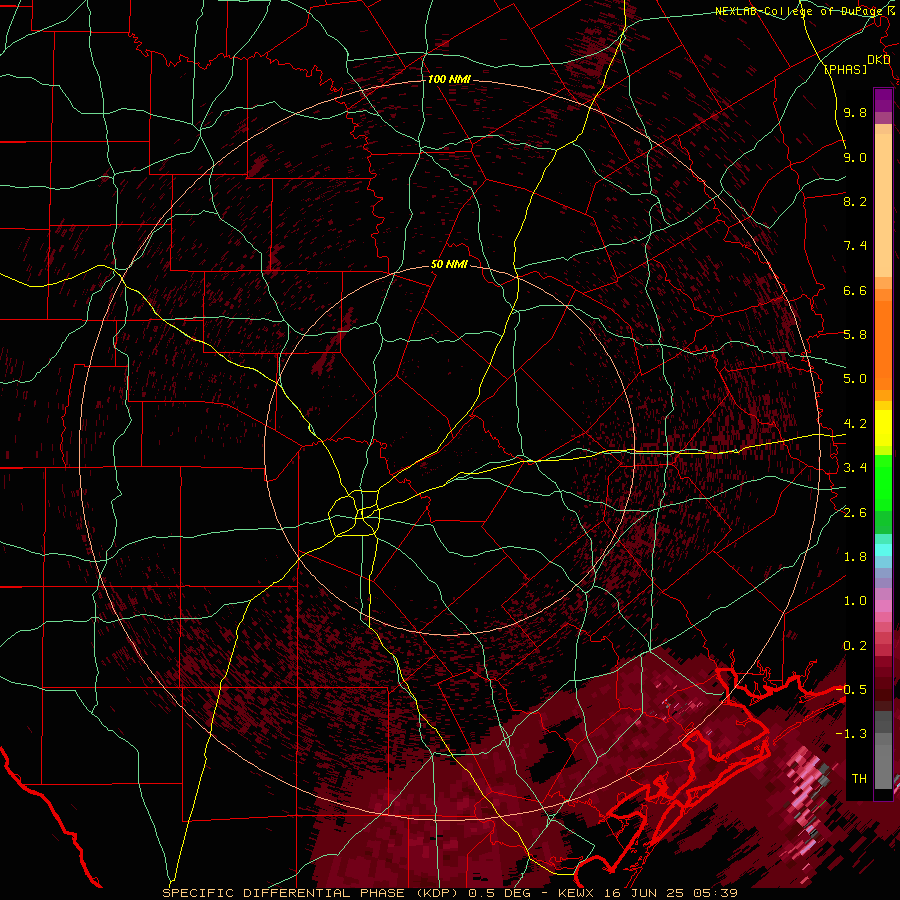This screenshot has width=900, height=900.
Task: Select the 7.4 scale value
Action: coord(855,246)
